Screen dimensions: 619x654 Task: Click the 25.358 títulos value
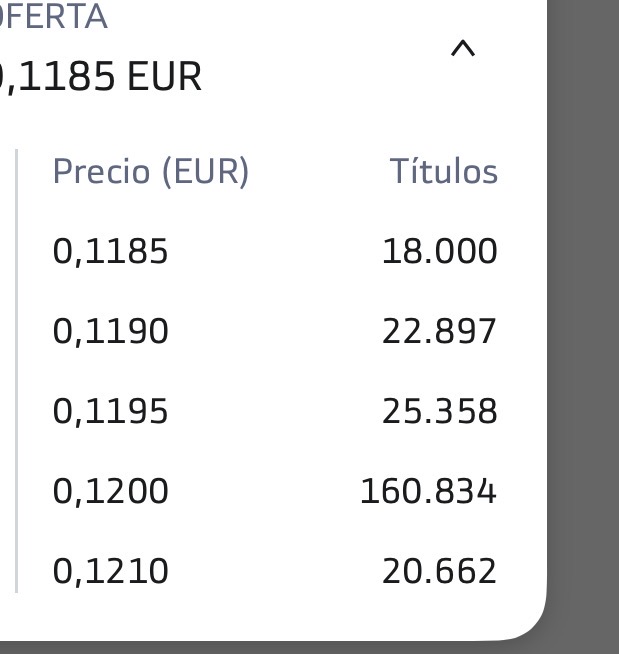click(440, 411)
